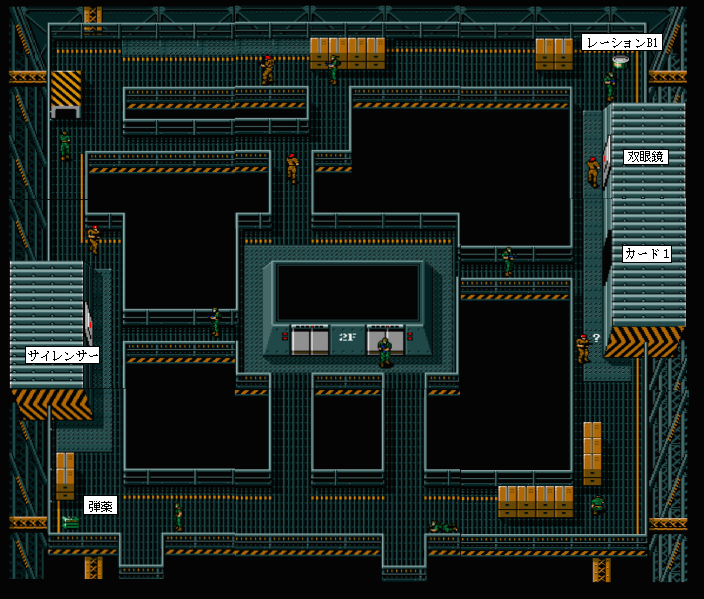Click the dark elevator rooftop above 2F sign

click(x=347, y=291)
